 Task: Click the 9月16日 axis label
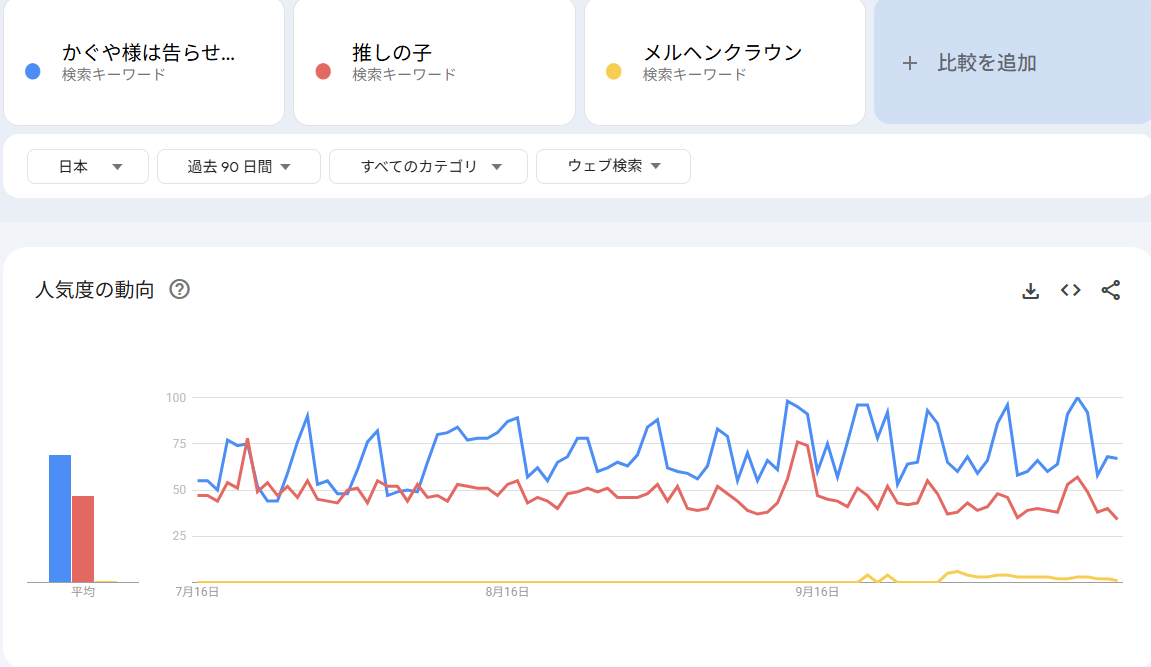point(817,592)
